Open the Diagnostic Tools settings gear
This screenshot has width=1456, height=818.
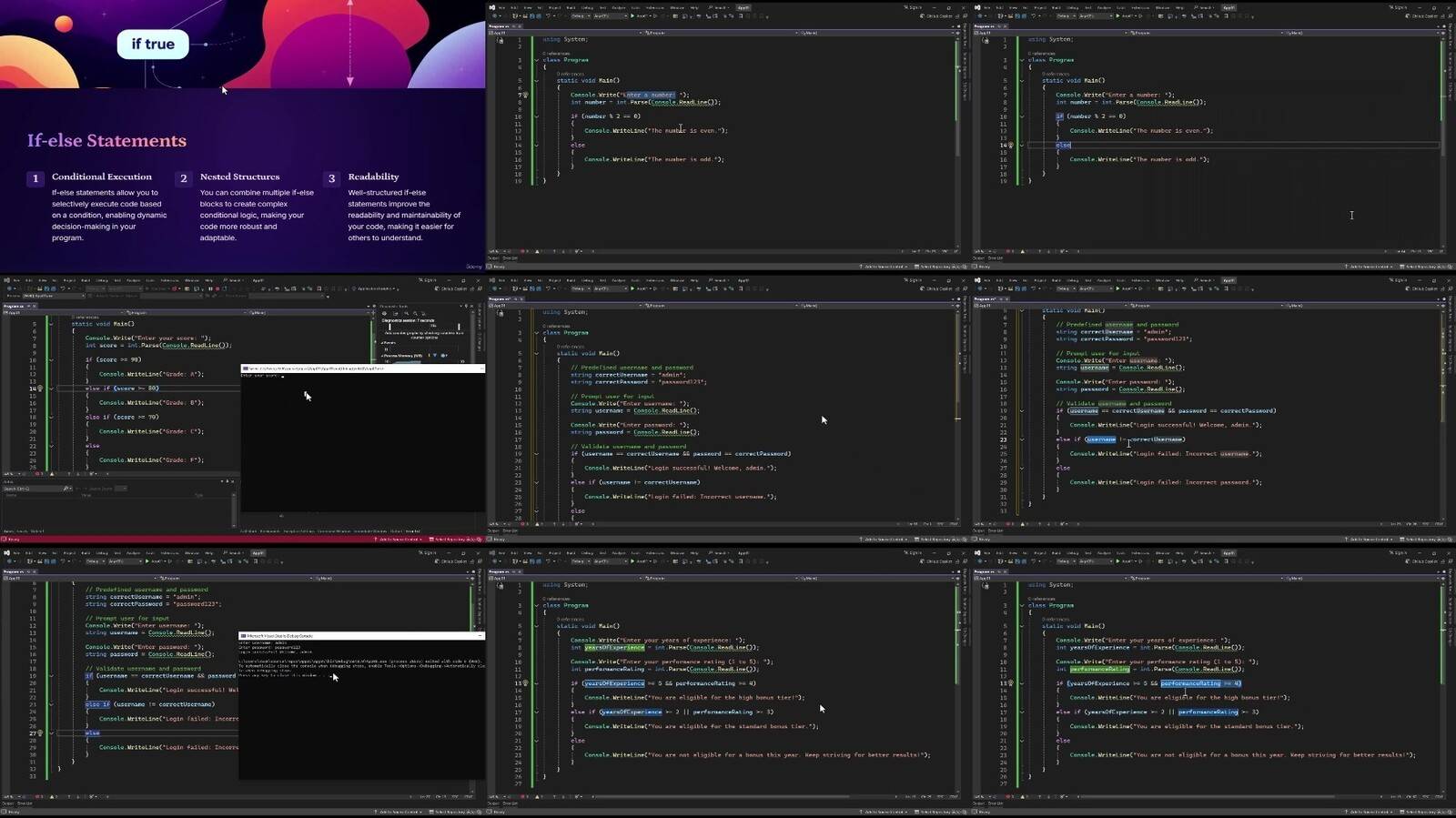[x=384, y=314]
